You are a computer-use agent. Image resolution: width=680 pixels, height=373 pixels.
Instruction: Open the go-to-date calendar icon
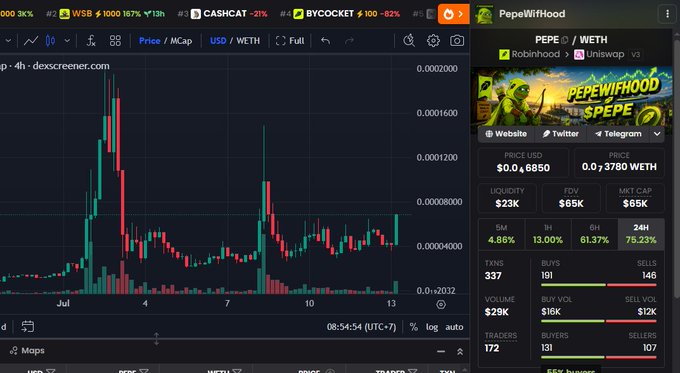(x=27, y=327)
